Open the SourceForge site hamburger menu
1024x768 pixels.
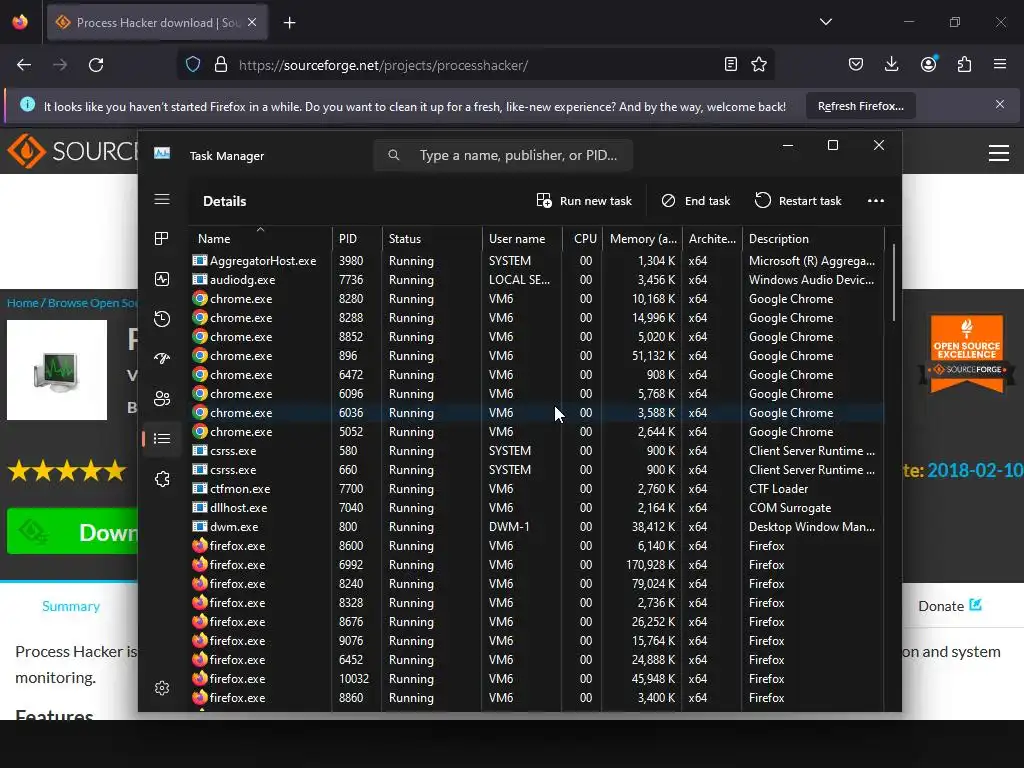click(999, 153)
